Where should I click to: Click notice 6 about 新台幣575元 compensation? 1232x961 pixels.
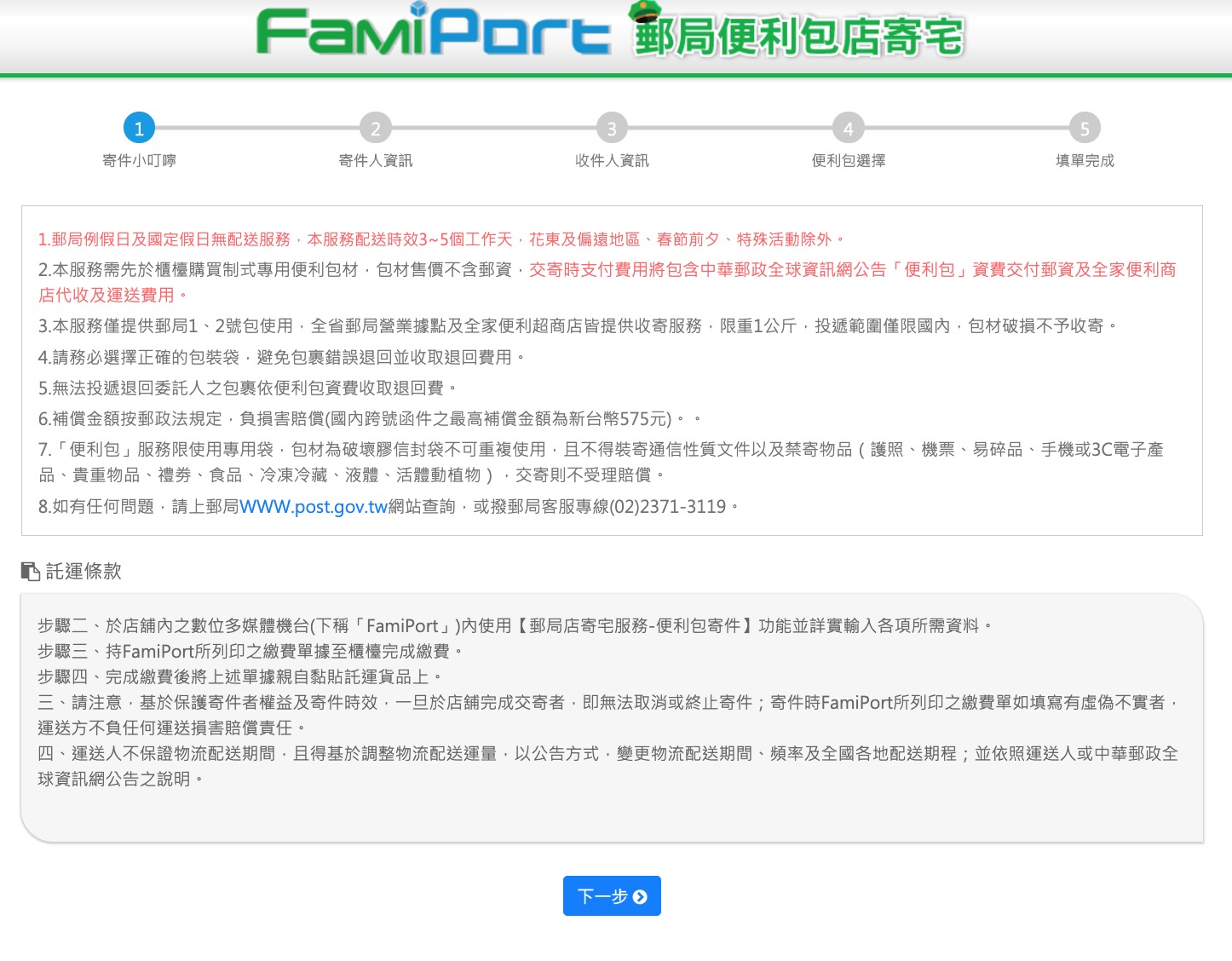[x=371, y=418]
